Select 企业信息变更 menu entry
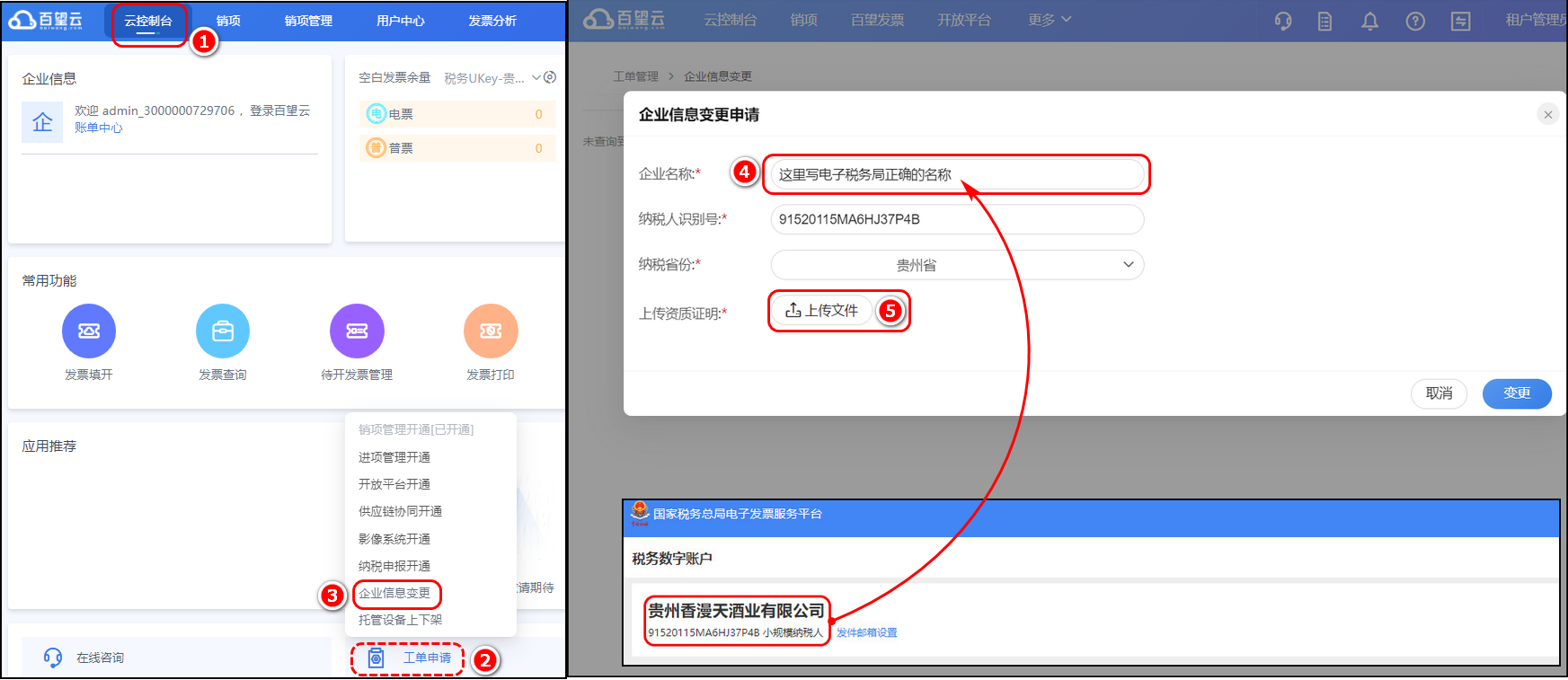Image resolution: width=1568 pixels, height=680 pixels. click(x=394, y=593)
